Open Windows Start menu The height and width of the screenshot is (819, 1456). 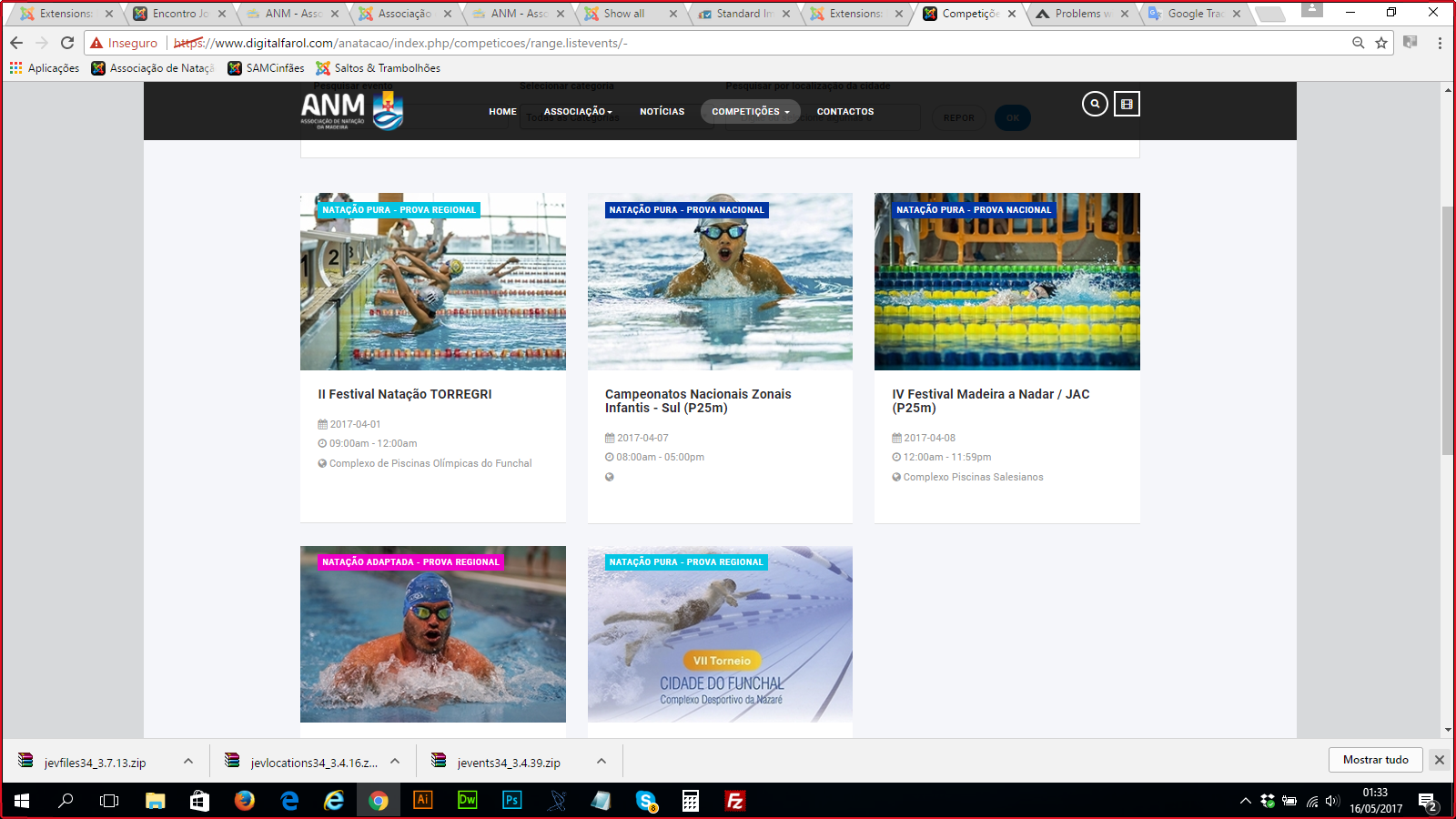point(22,801)
